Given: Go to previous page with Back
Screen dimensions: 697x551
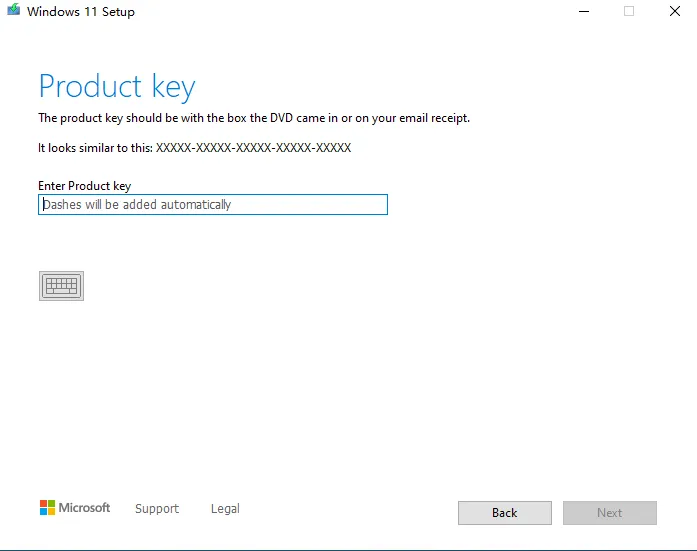Looking at the screenshot, I should [x=505, y=513].
